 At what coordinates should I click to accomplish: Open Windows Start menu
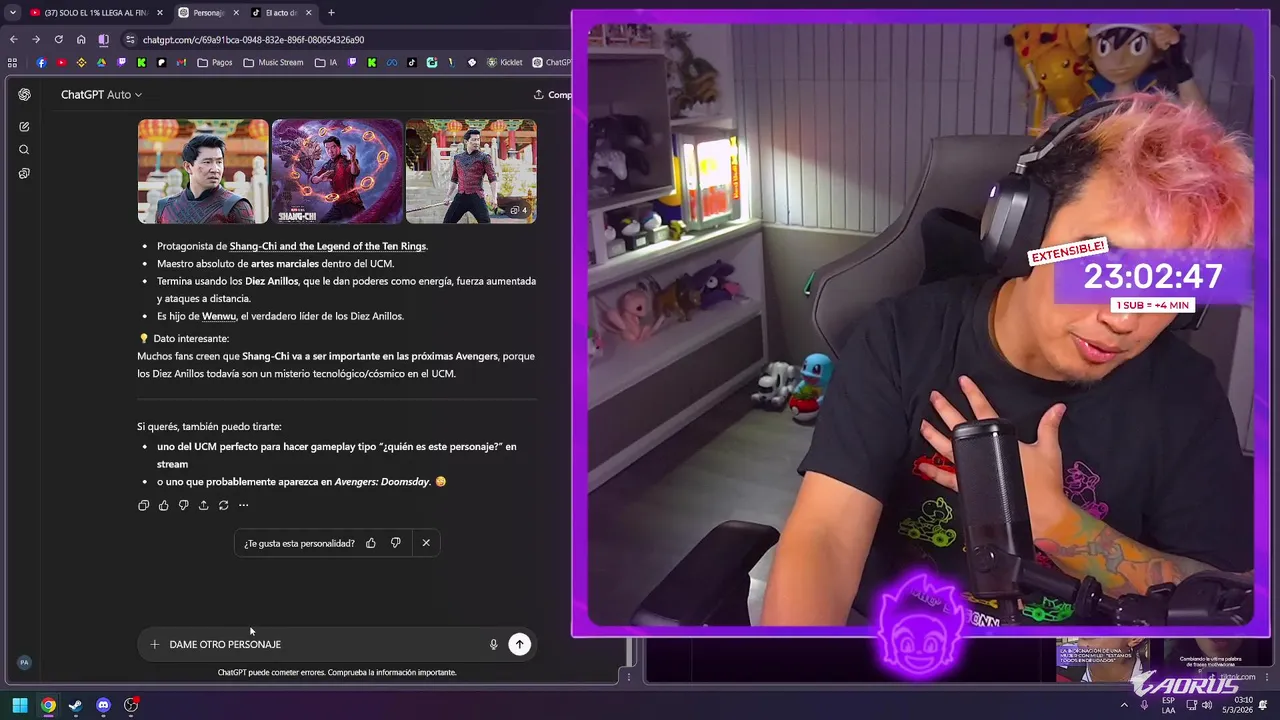[20, 705]
